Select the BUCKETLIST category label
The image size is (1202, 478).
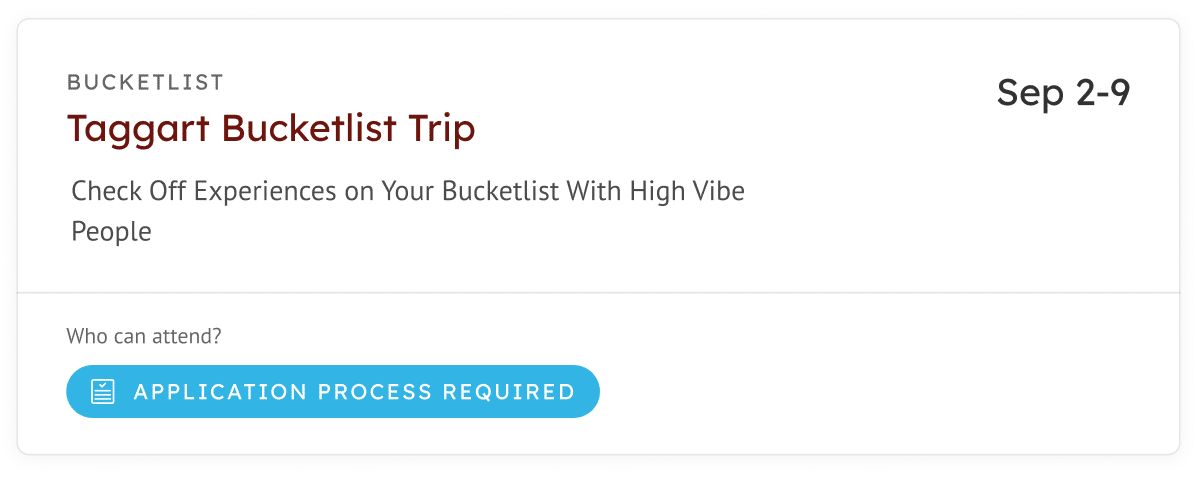(x=145, y=82)
